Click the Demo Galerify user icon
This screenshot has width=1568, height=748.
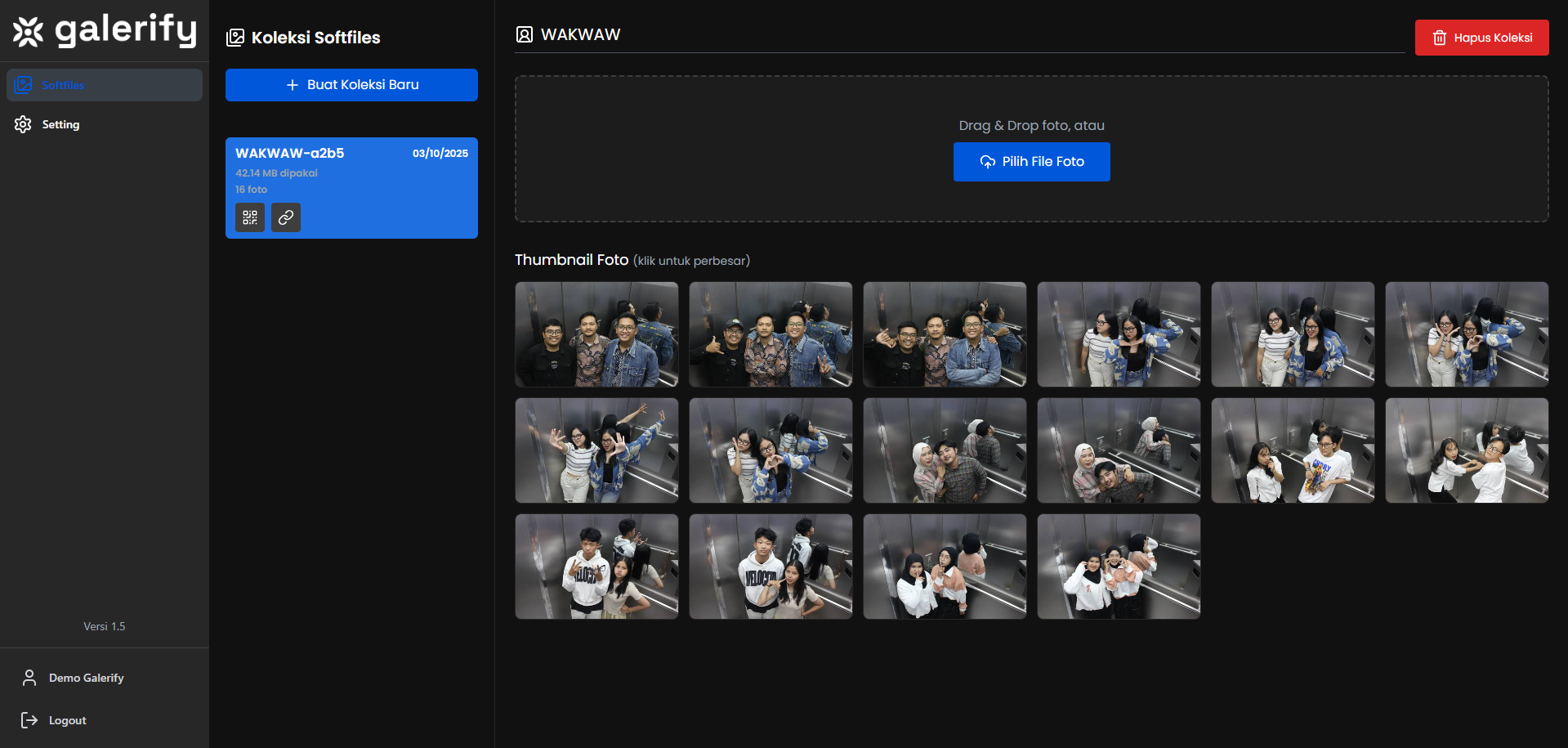point(29,678)
